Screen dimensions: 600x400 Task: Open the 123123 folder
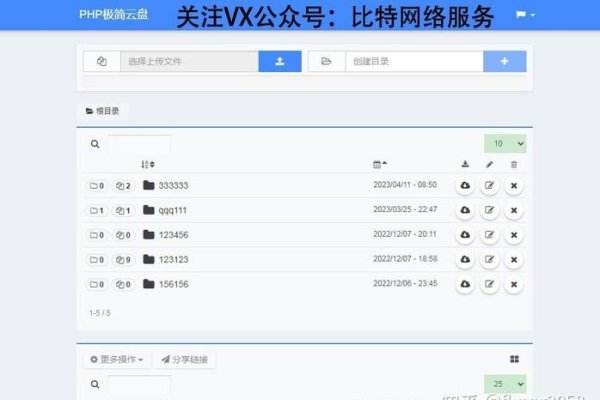click(165, 260)
